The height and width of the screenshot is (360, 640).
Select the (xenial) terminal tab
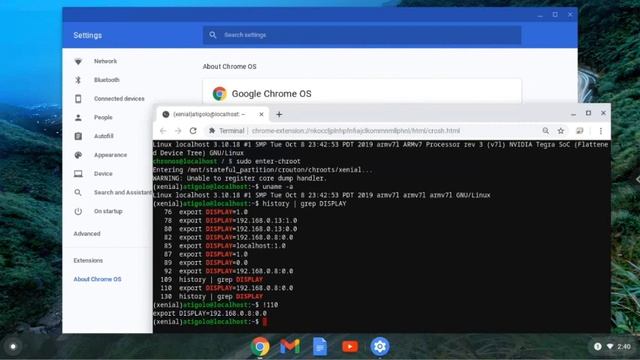click(209, 114)
